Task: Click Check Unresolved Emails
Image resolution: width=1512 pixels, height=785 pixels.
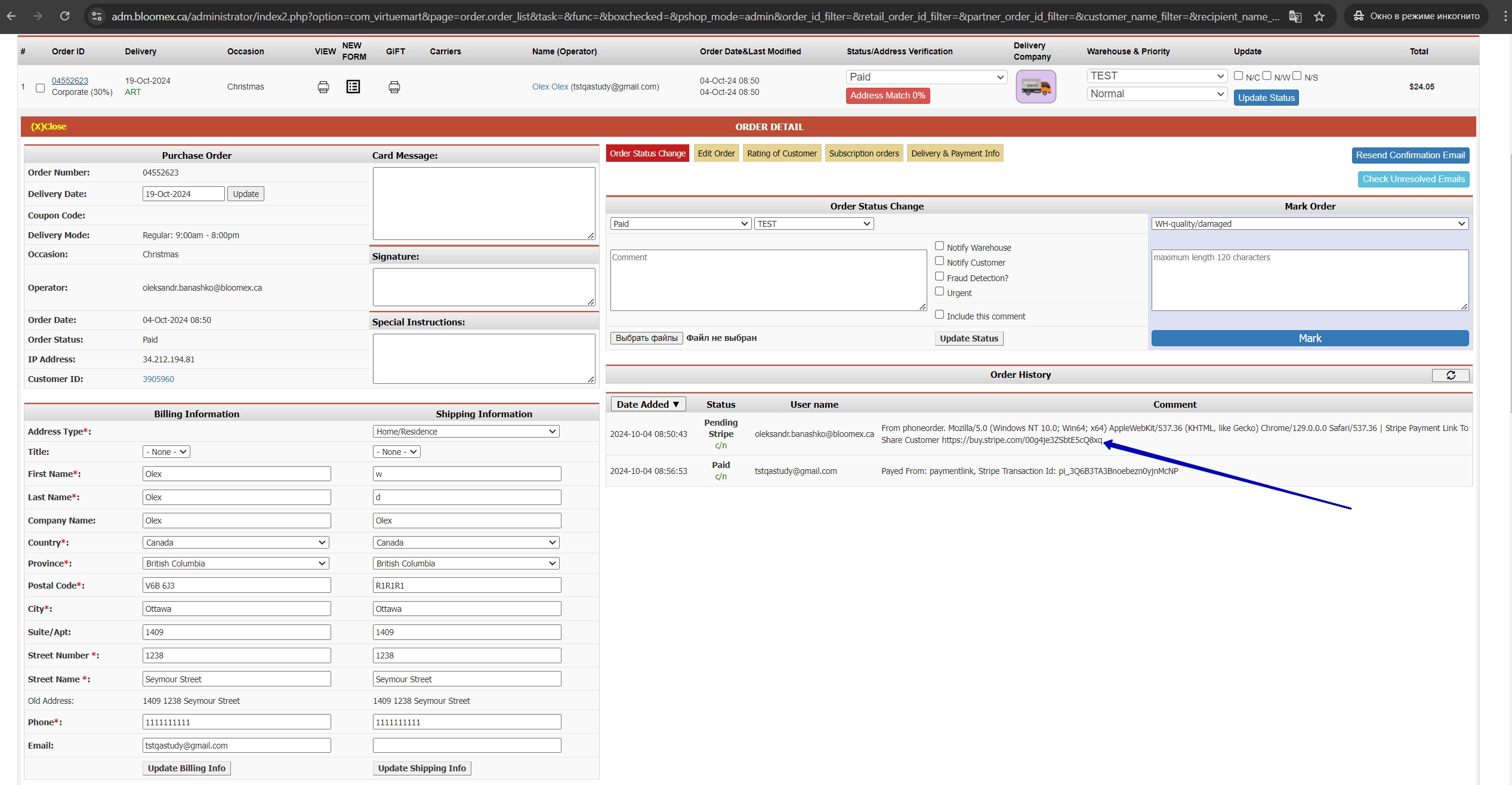Action: pos(1414,179)
